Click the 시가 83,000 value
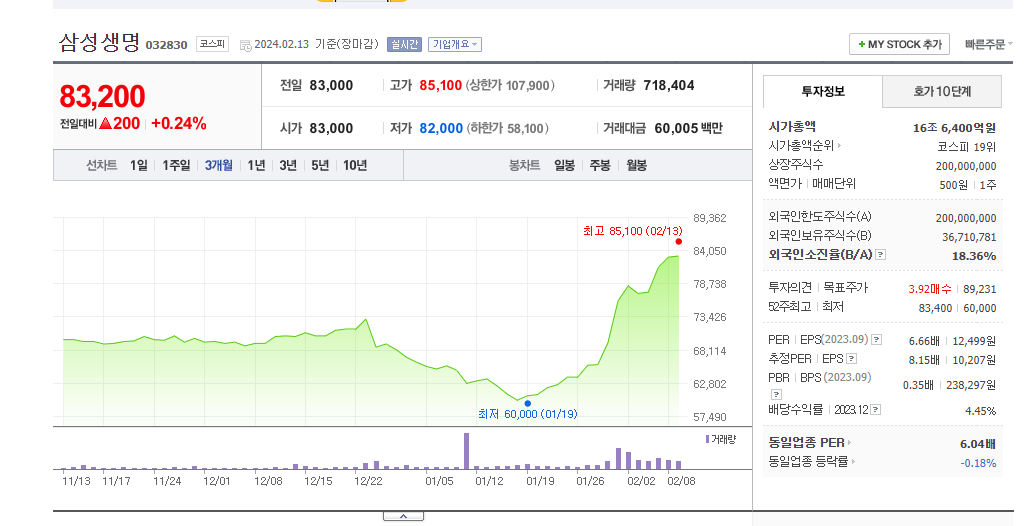The image size is (1034, 526). point(331,129)
